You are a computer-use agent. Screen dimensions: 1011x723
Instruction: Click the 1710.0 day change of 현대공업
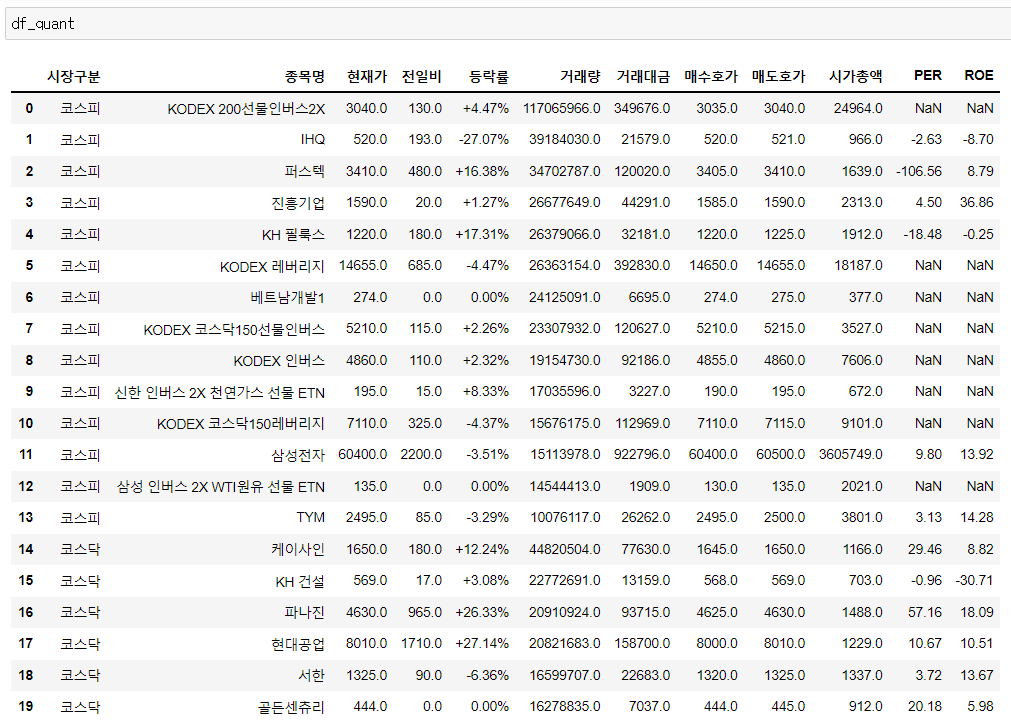(421, 643)
